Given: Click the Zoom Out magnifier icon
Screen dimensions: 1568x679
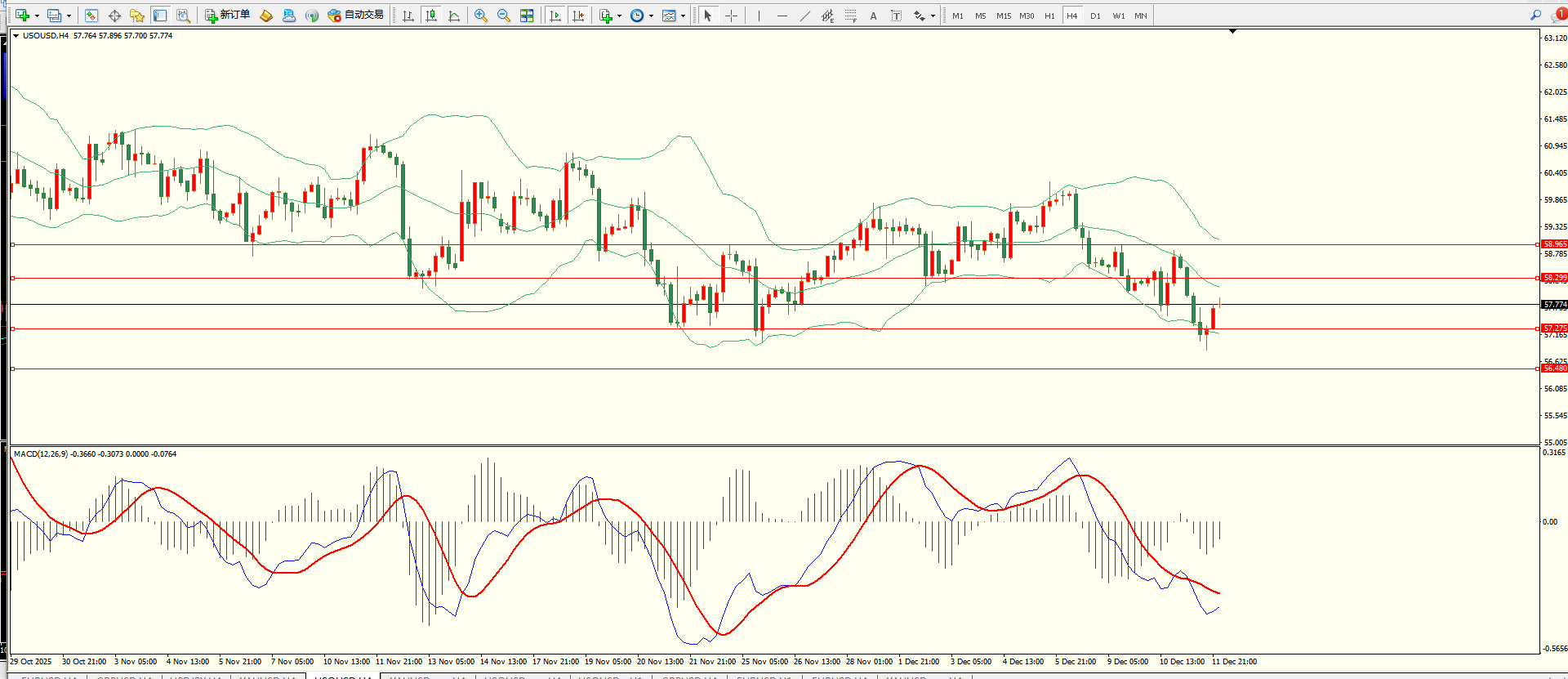Looking at the screenshot, I should point(504,16).
